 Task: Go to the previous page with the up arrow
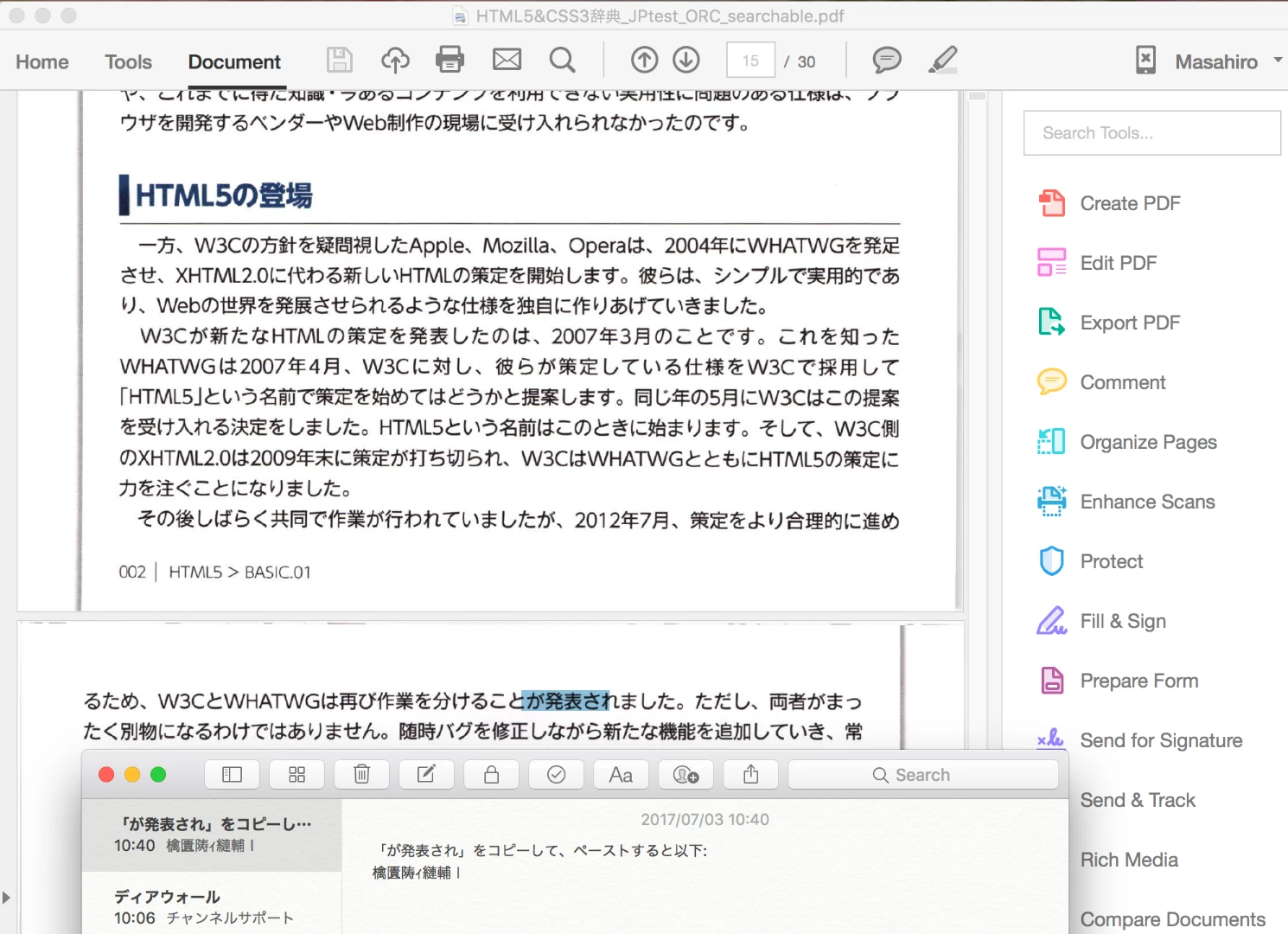644,60
